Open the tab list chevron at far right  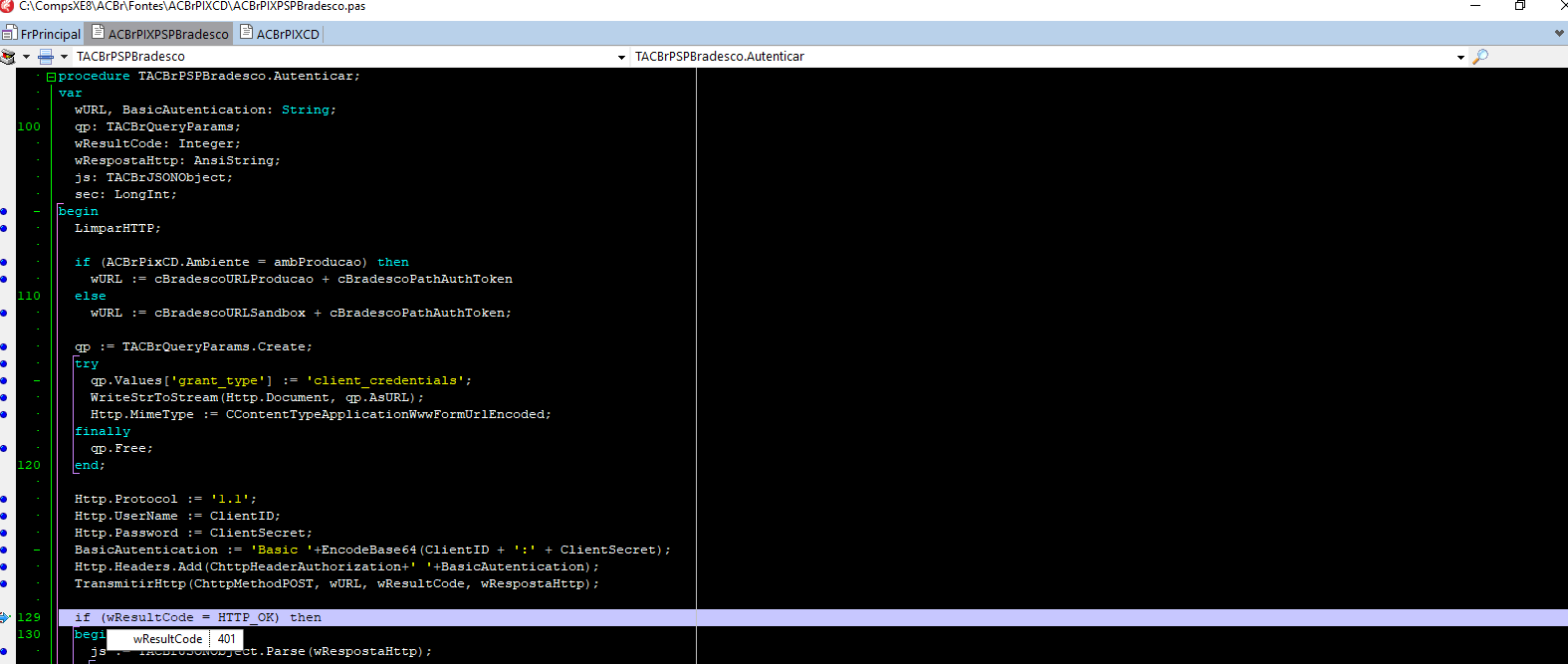pyautogui.click(x=1559, y=33)
